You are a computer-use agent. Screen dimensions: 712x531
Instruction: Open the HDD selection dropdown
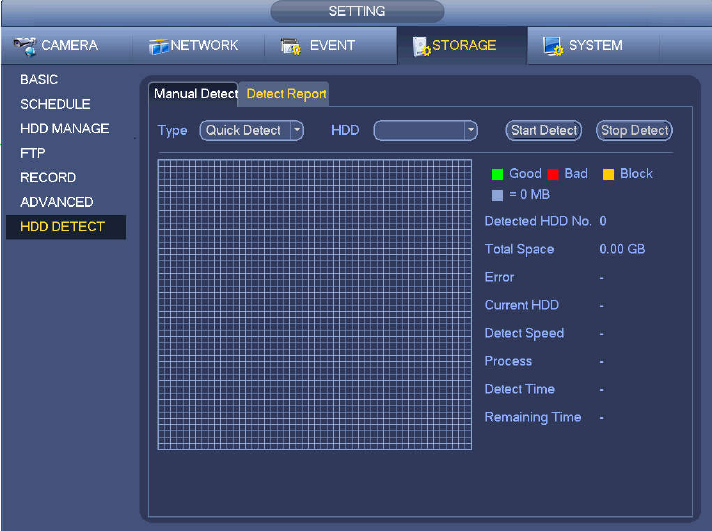425,131
